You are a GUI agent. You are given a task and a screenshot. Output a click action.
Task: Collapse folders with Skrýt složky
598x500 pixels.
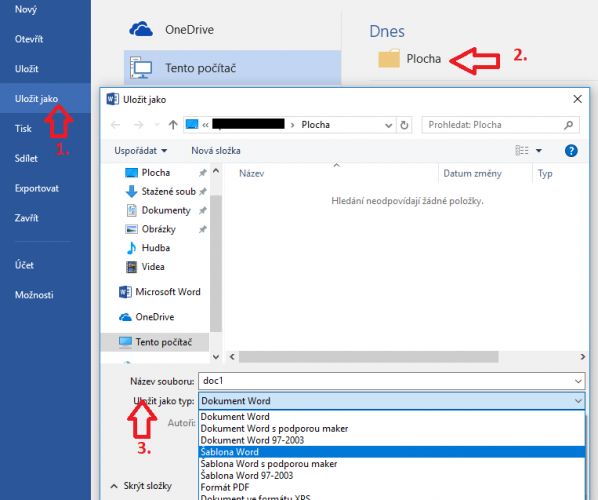click(141, 486)
